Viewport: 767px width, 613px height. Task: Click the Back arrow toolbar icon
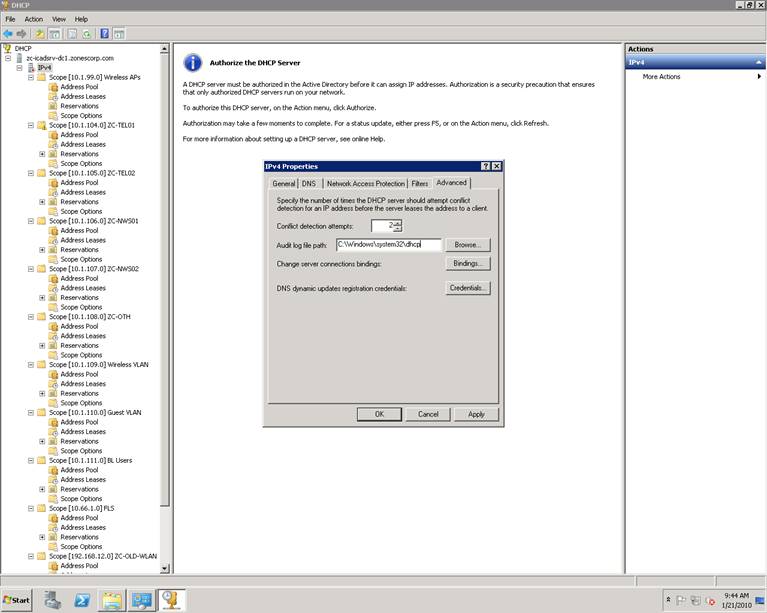8,33
